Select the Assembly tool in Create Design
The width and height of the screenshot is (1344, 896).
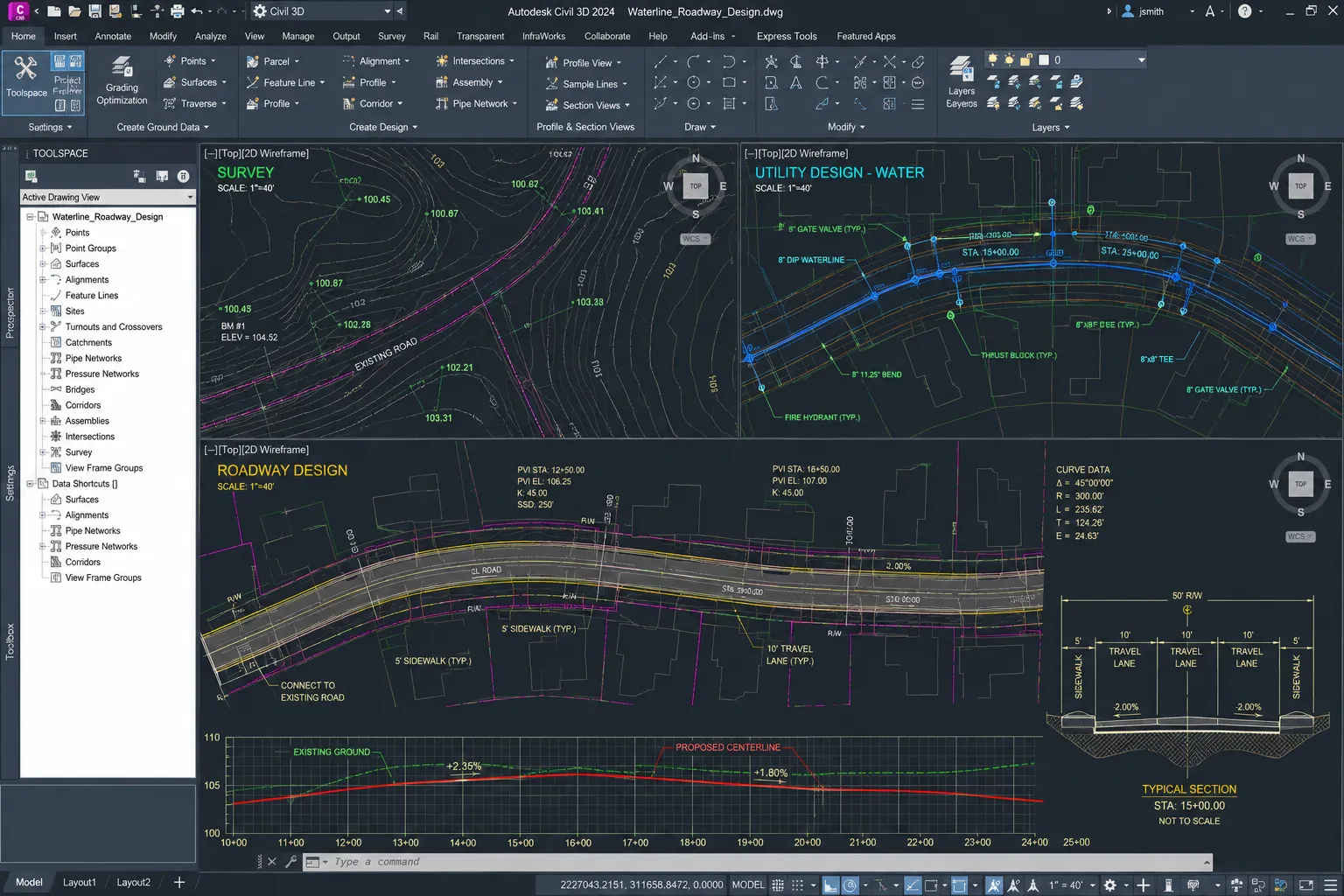click(x=468, y=82)
